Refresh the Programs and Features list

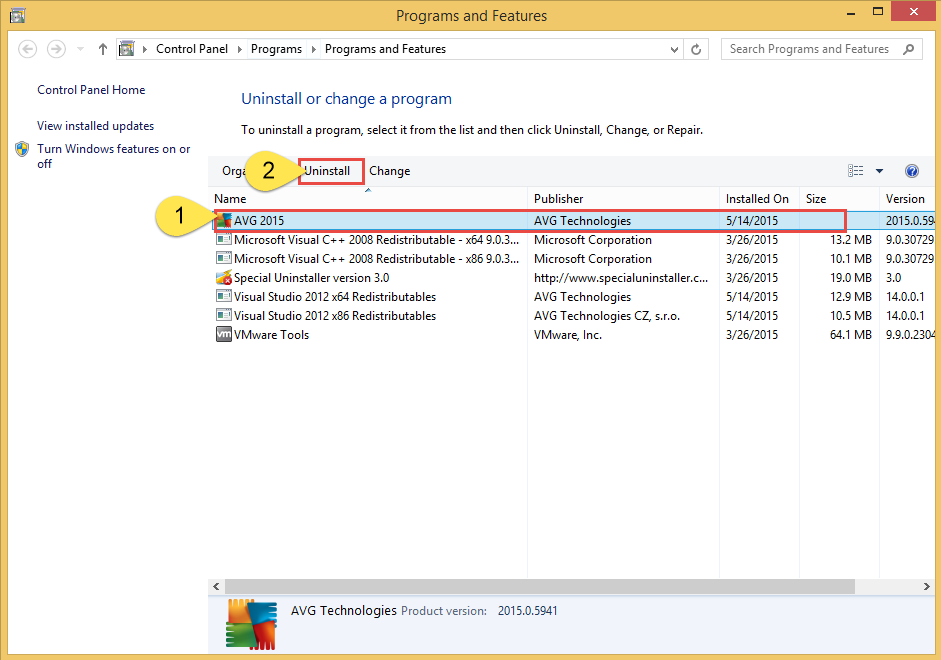(696, 49)
